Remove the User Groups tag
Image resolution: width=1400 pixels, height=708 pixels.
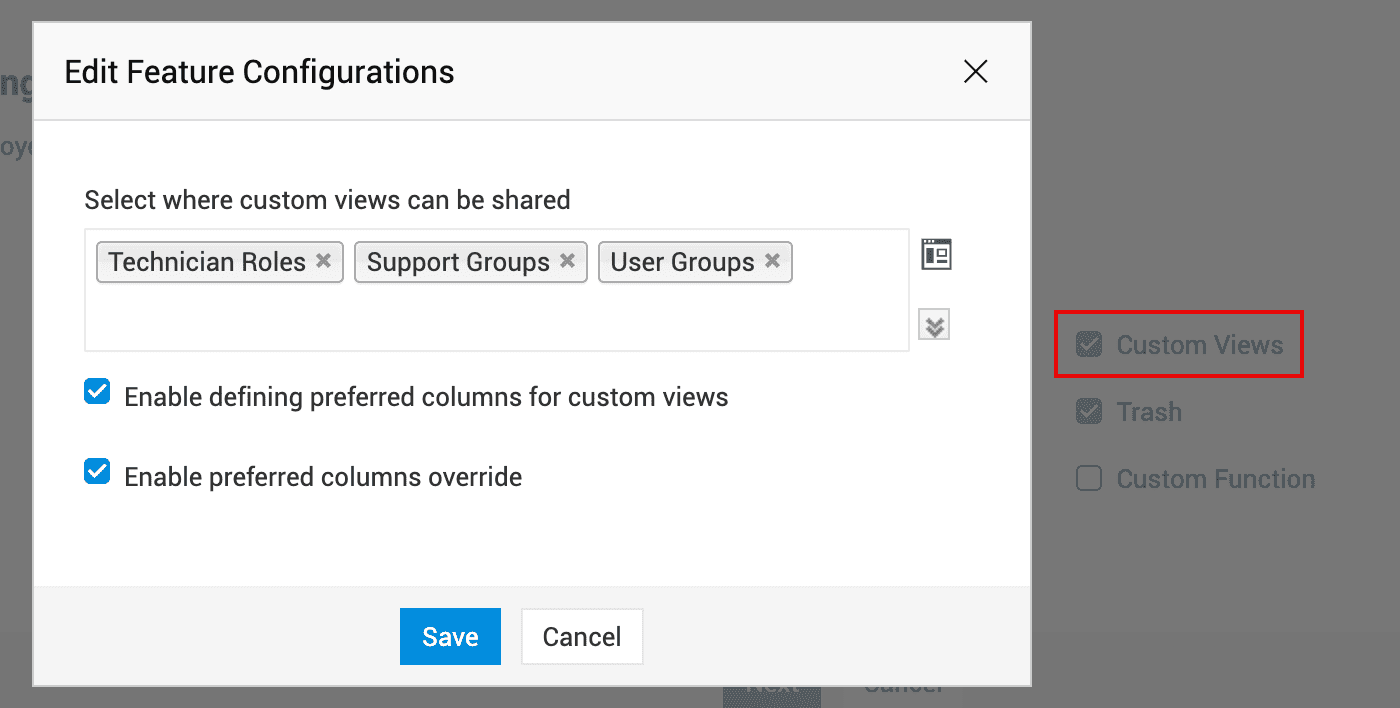pos(772,261)
